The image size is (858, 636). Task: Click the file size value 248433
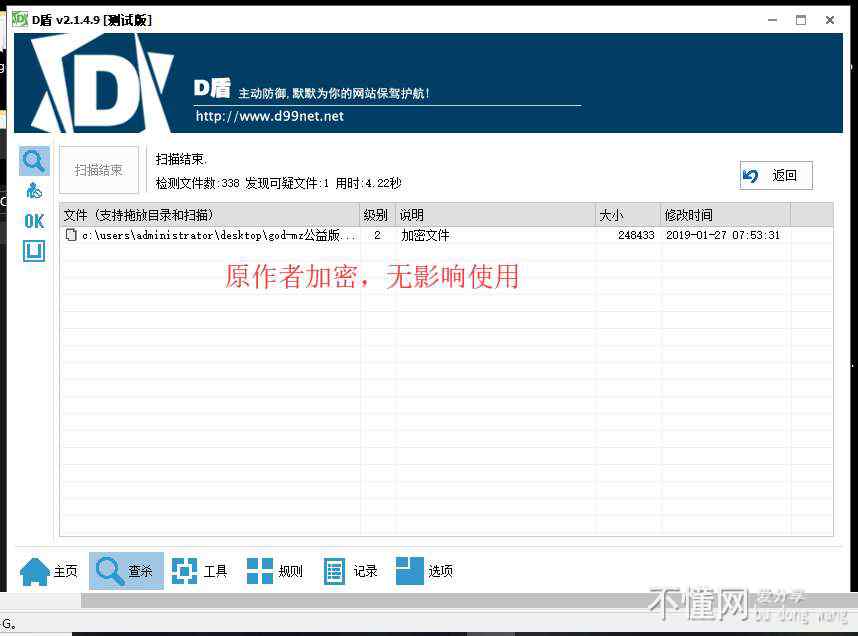click(x=636, y=235)
